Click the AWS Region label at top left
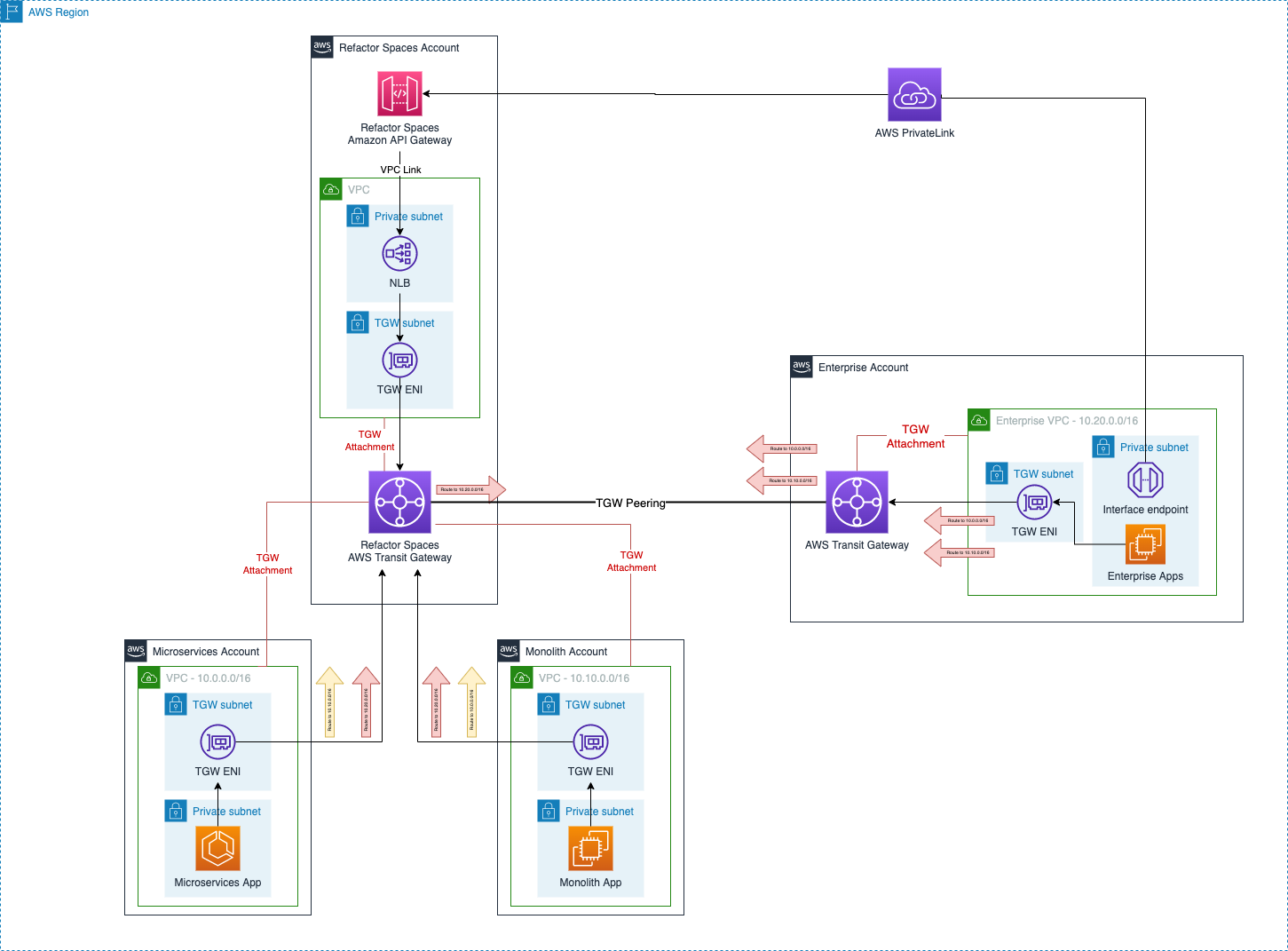1288x951 pixels. tap(58, 12)
